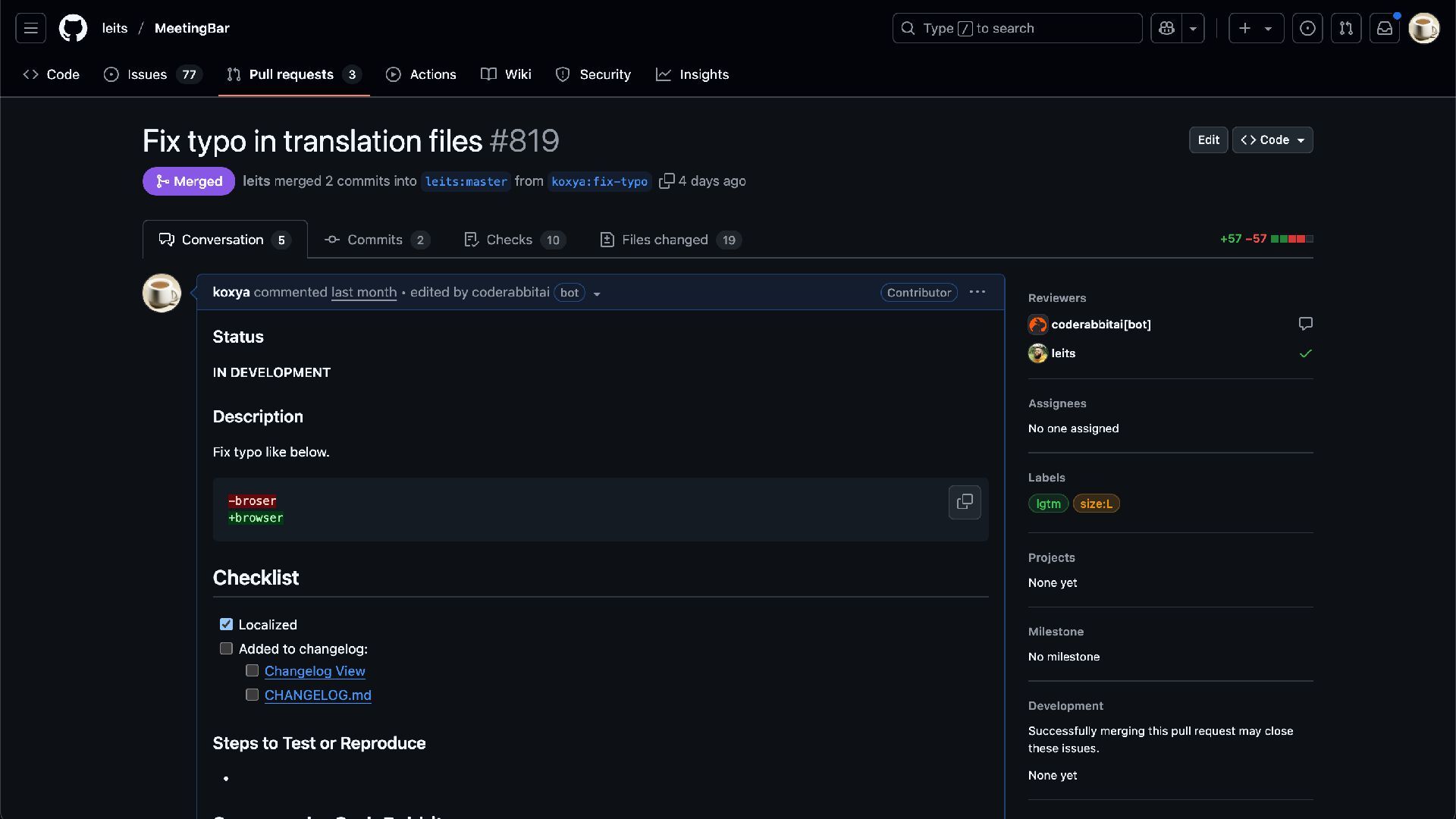The image size is (1456, 819).
Task: Select the Checks tab
Action: pyautogui.click(x=514, y=240)
